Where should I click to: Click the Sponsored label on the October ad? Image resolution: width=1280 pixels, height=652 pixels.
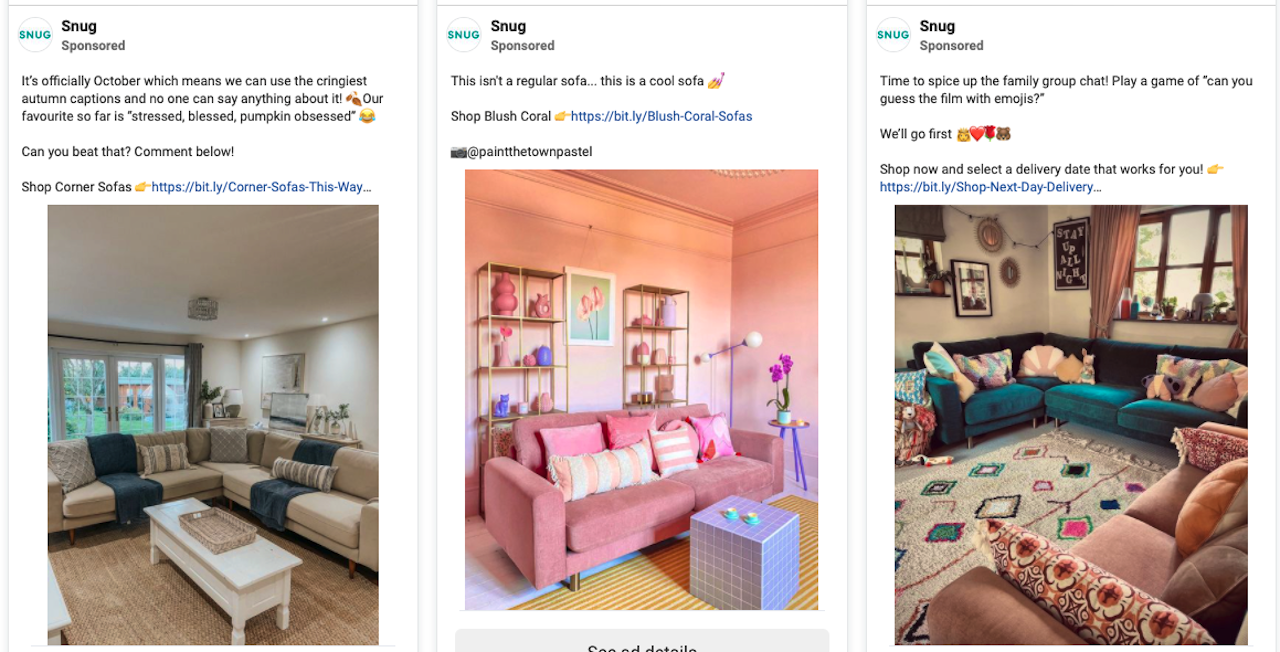93,46
